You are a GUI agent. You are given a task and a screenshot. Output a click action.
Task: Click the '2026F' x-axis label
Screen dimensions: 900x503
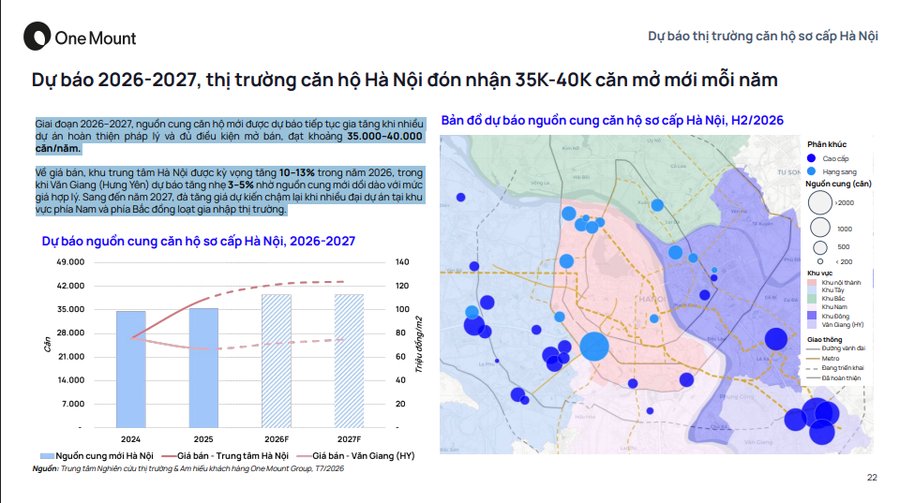pos(276,439)
